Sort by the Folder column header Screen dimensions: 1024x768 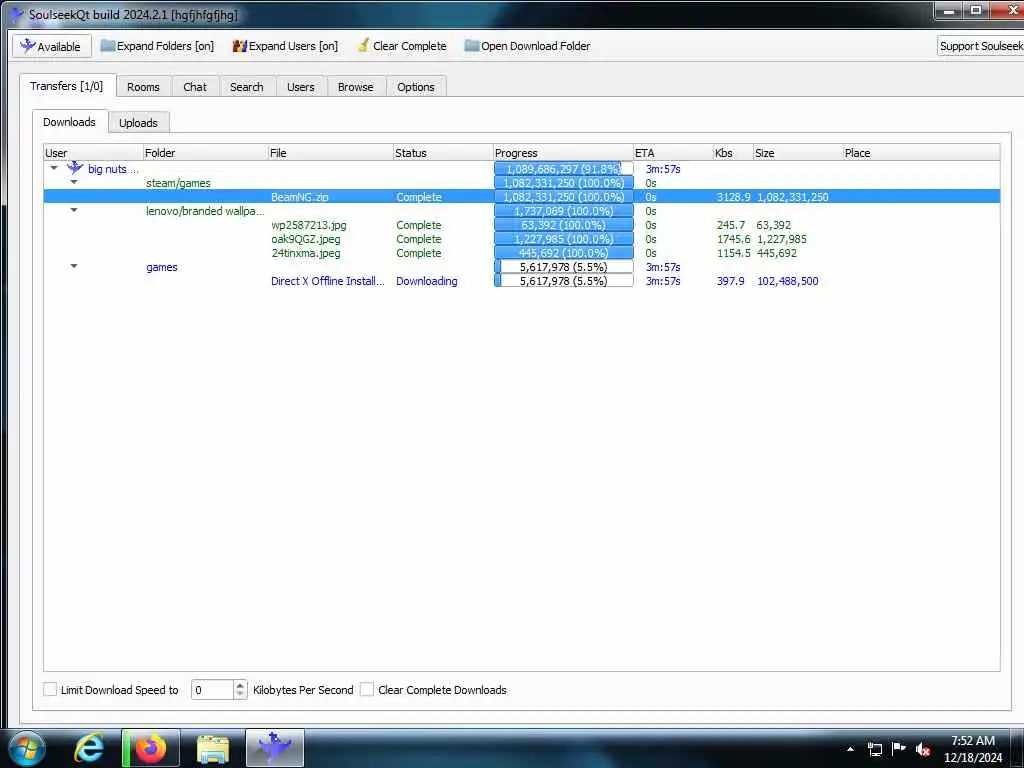(205, 153)
